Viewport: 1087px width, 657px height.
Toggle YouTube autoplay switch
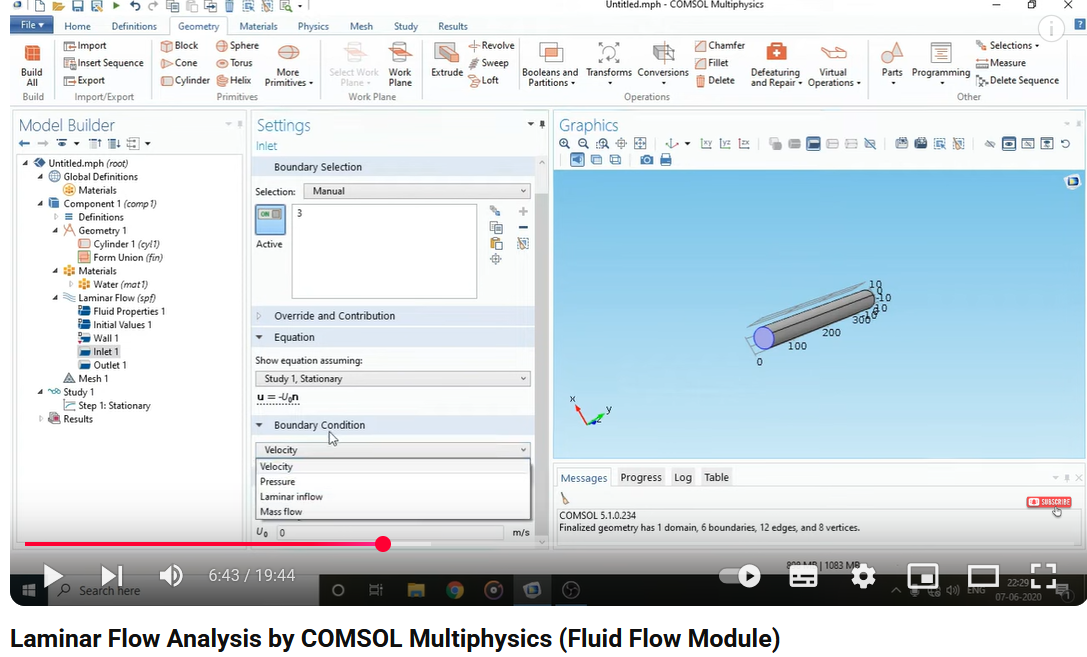[x=740, y=575]
